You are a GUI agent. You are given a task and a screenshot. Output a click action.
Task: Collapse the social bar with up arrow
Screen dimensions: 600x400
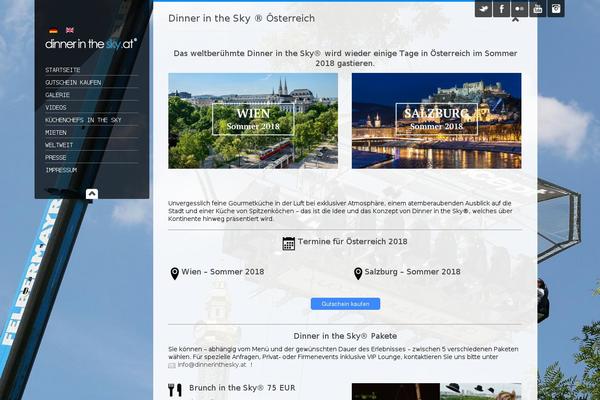pos(515,20)
